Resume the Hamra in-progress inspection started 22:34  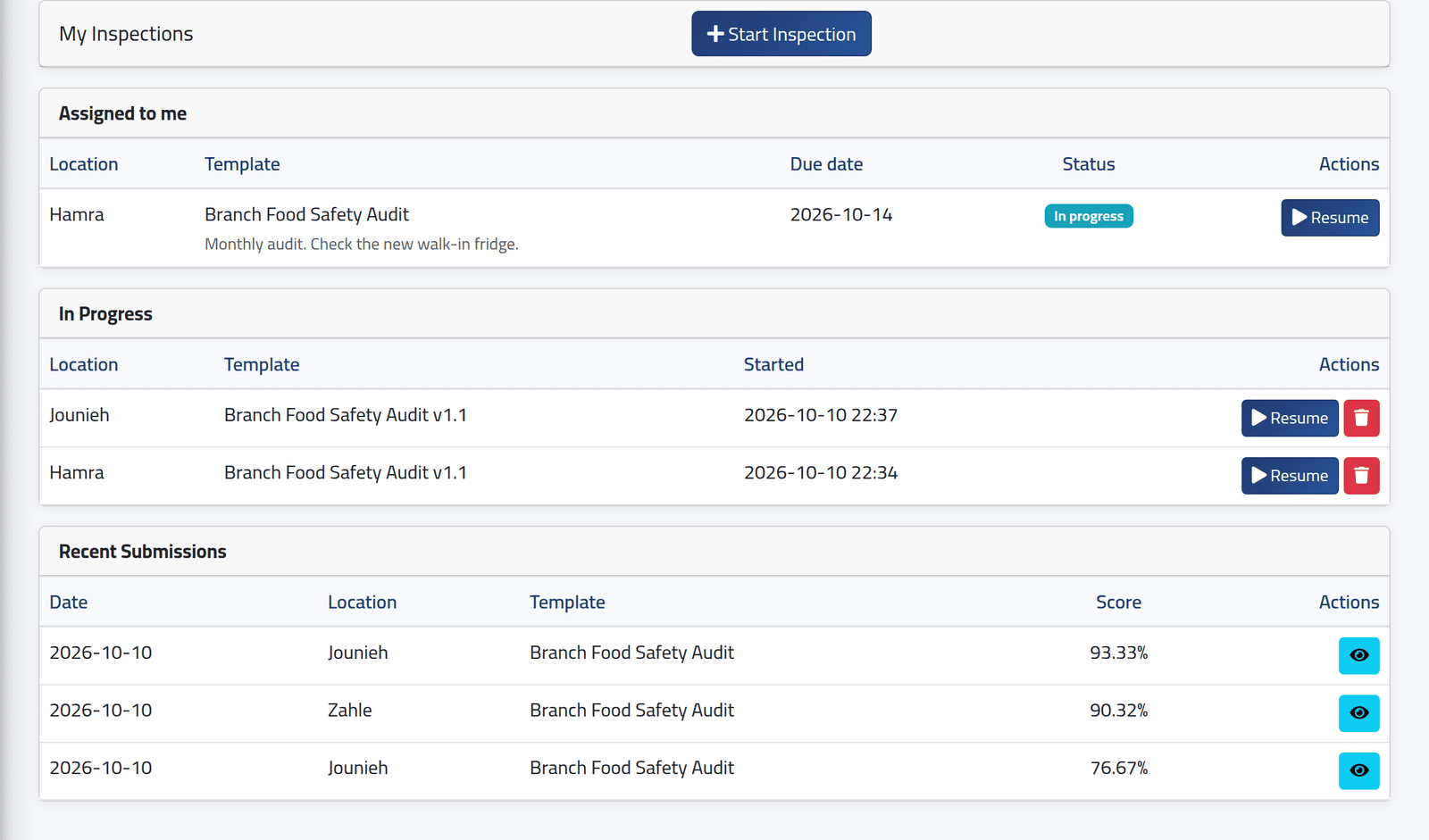(x=1290, y=476)
